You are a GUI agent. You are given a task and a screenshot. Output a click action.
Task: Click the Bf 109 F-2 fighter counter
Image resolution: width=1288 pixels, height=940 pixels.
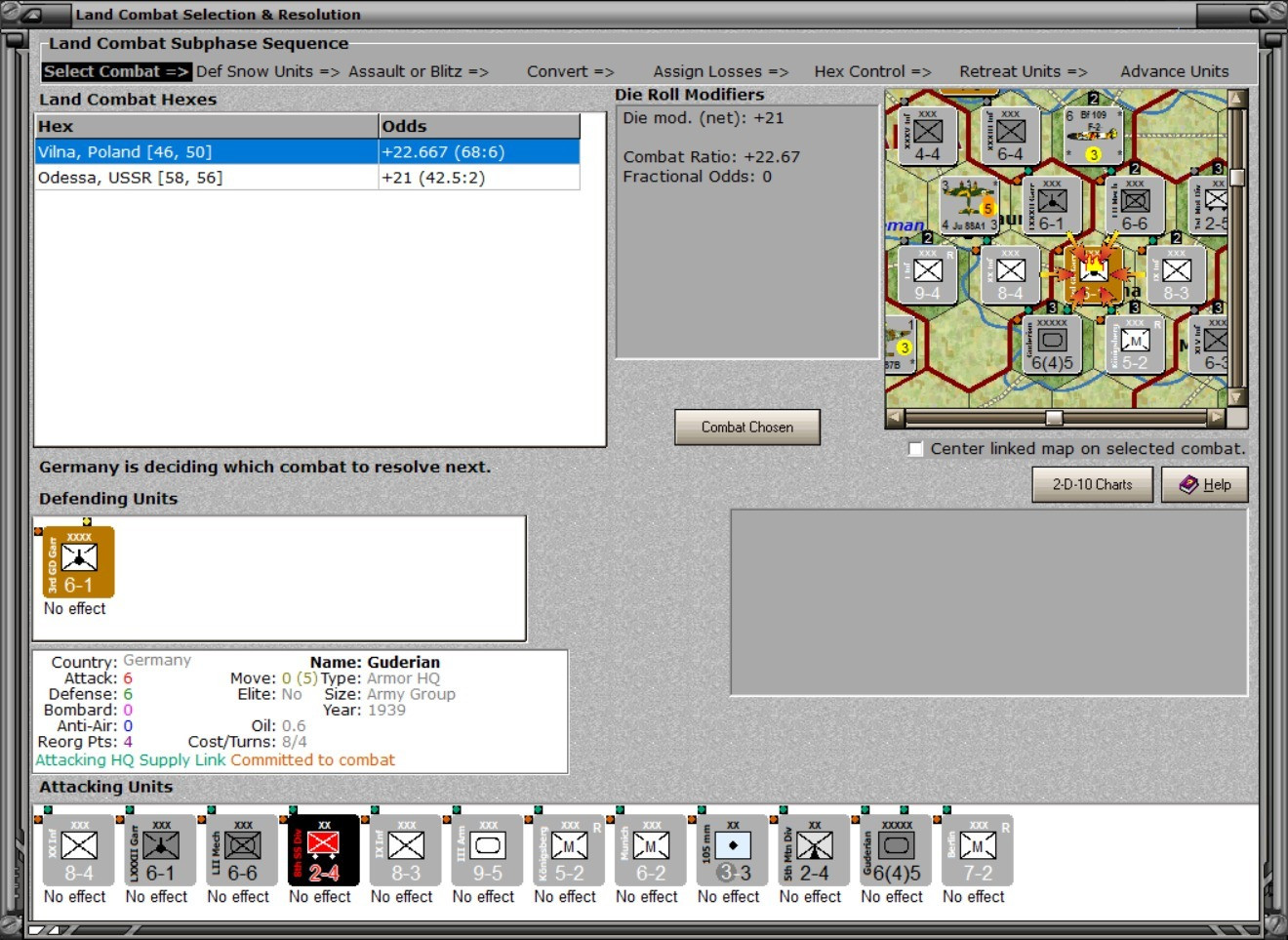pos(1092,135)
